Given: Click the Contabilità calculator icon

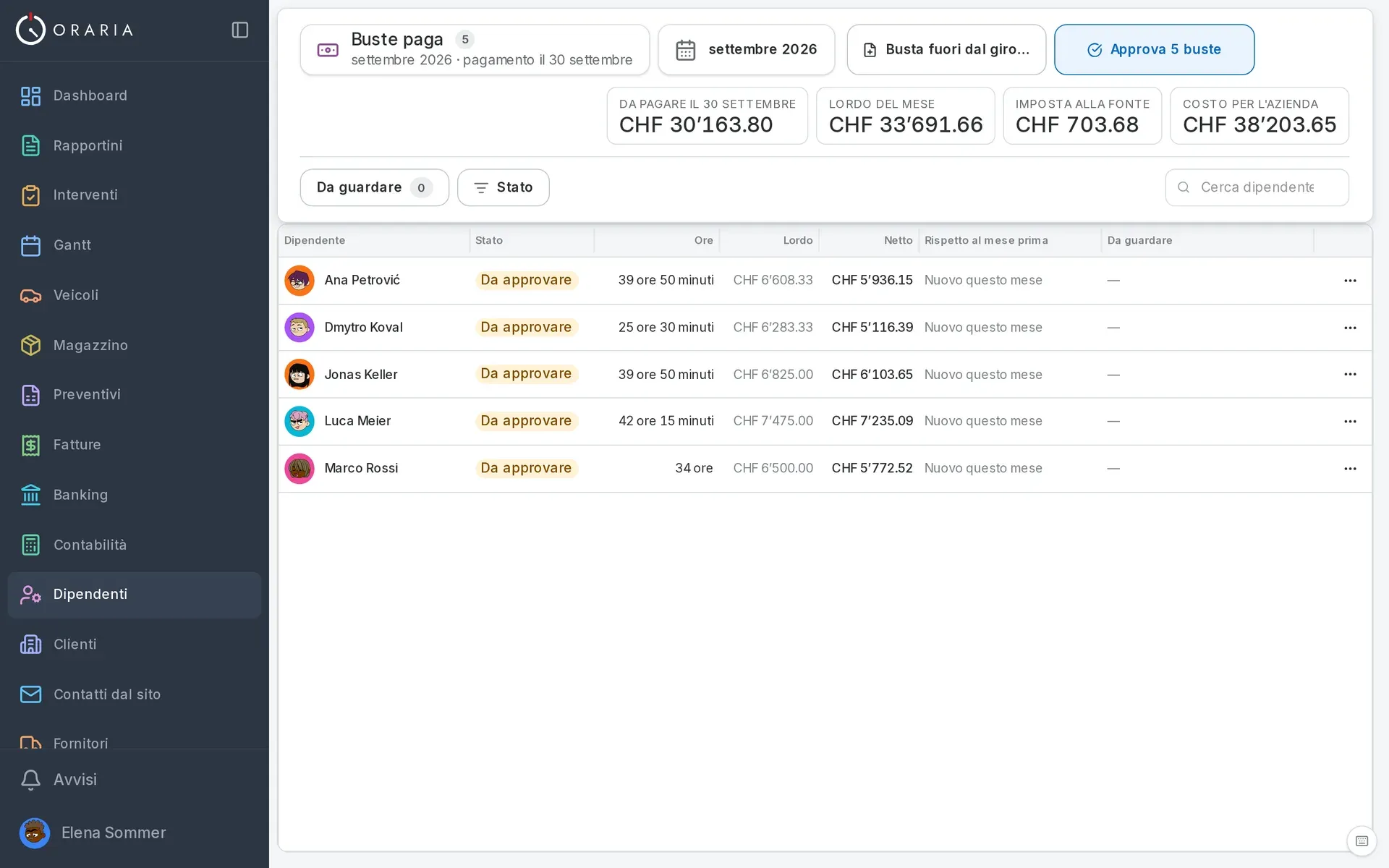Looking at the screenshot, I should pyautogui.click(x=30, y=545).
